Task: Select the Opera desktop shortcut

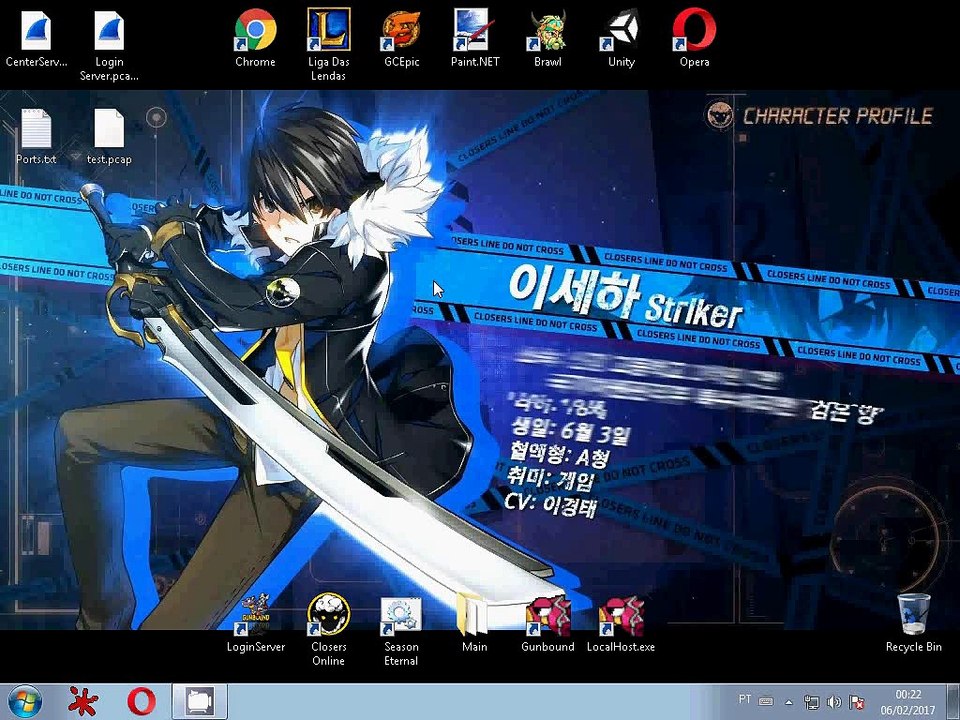Action: click(x=694, y=39)
